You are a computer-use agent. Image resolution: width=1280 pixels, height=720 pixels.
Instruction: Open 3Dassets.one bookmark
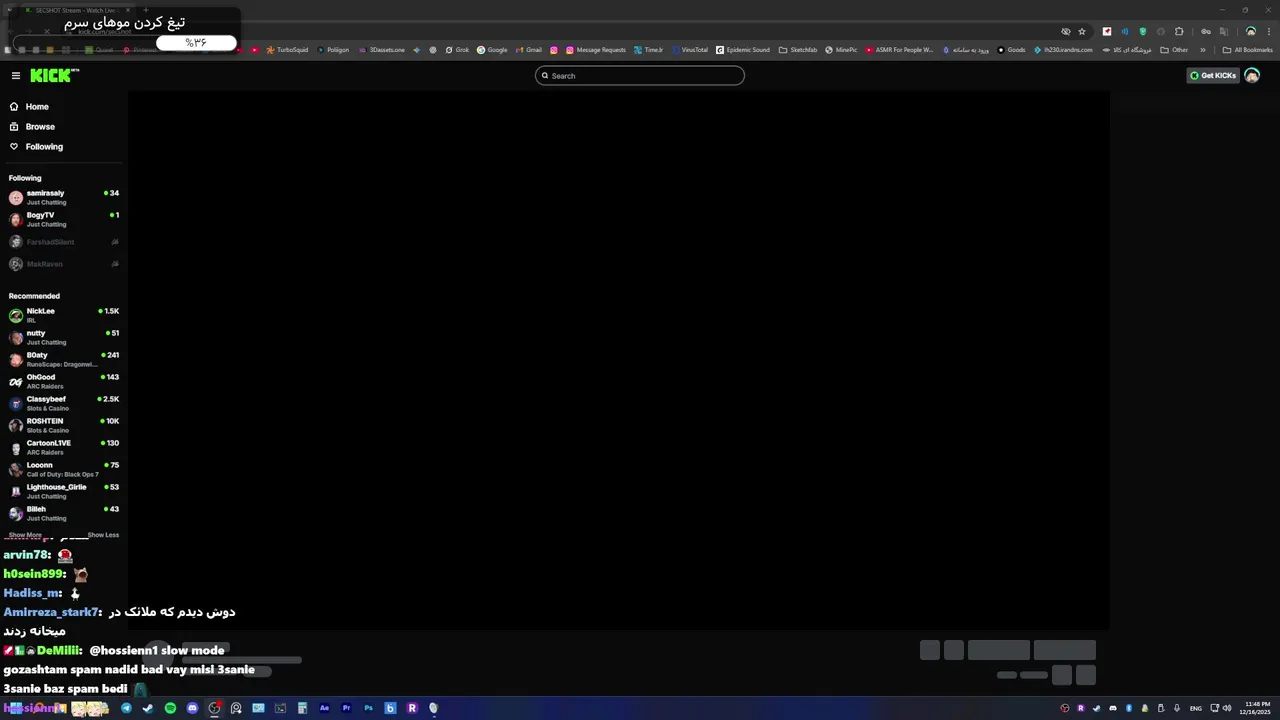pos(381,49)
